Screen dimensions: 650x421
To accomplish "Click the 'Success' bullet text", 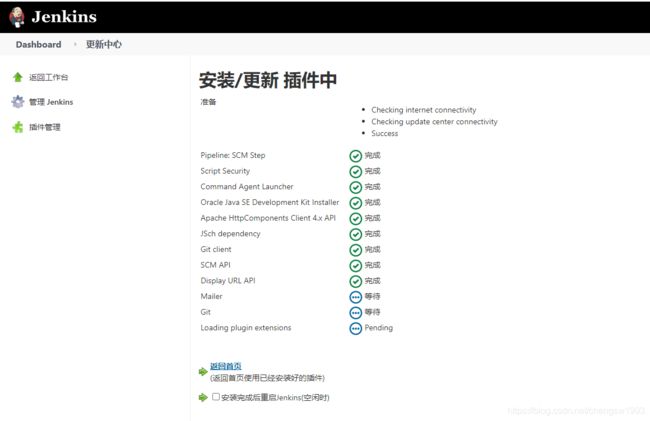I will tap(385, 133).
